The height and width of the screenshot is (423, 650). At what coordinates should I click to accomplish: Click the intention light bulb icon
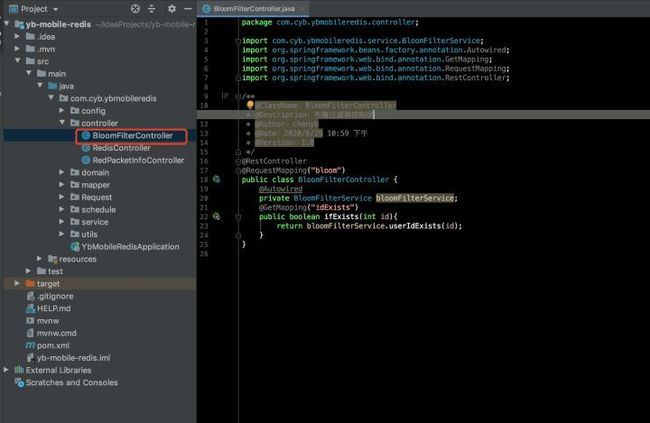[250, 105]
